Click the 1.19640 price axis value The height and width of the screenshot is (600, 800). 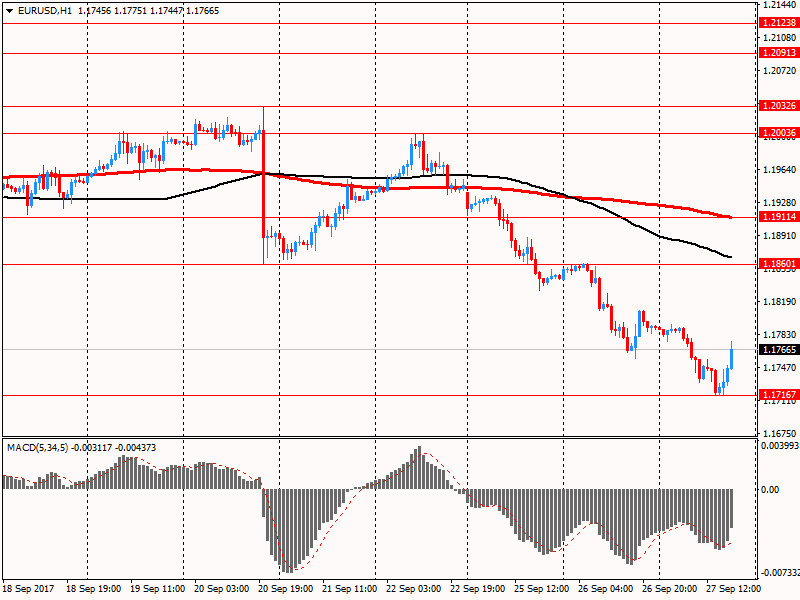[780, 169]
